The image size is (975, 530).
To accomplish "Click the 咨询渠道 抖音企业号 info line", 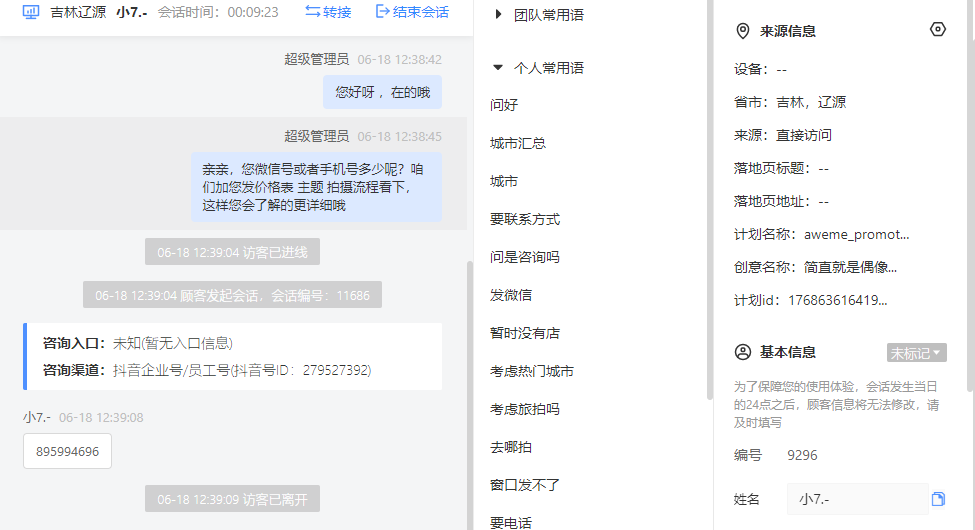I will pos(207,370).
